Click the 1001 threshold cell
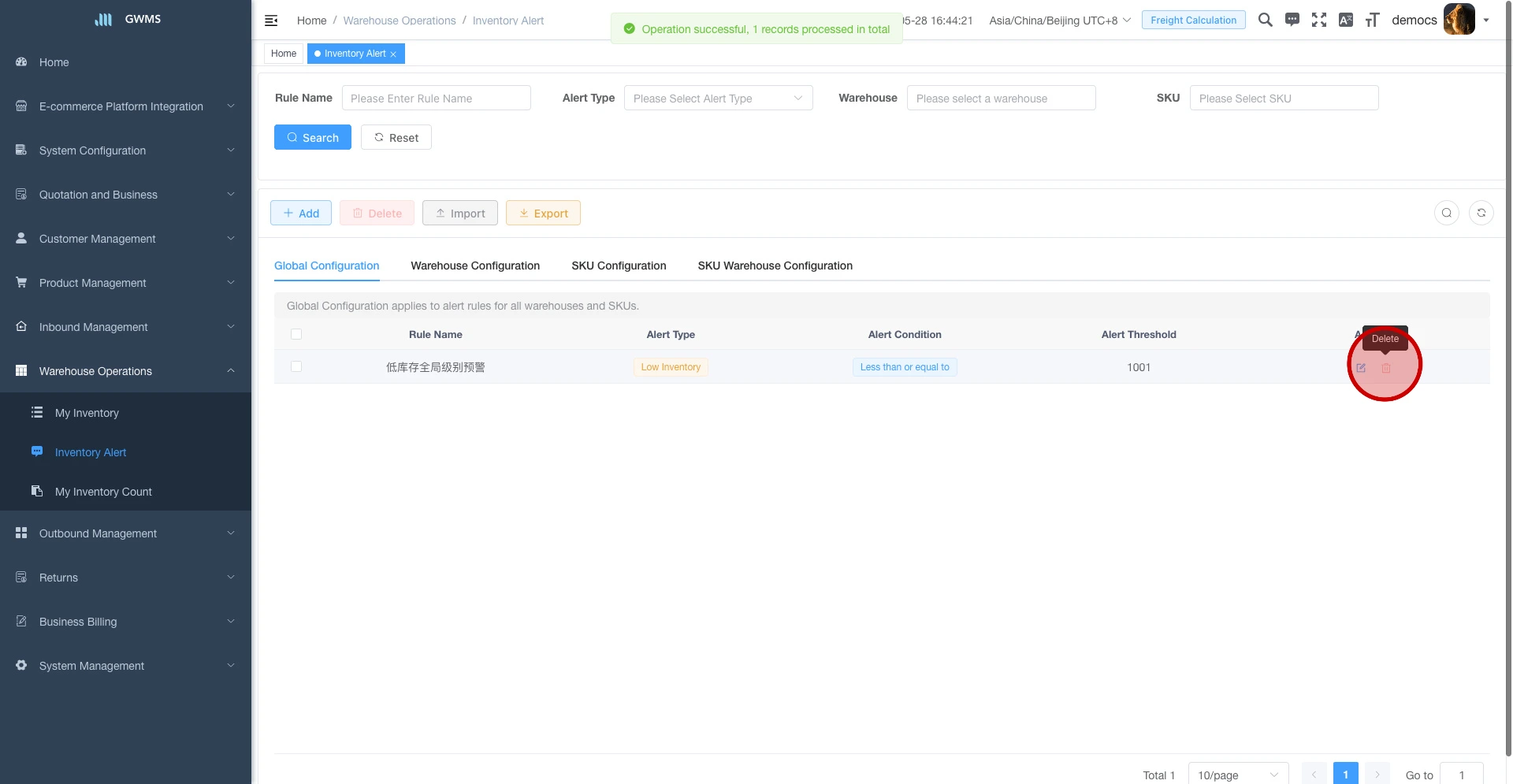 pos(1139,367)
